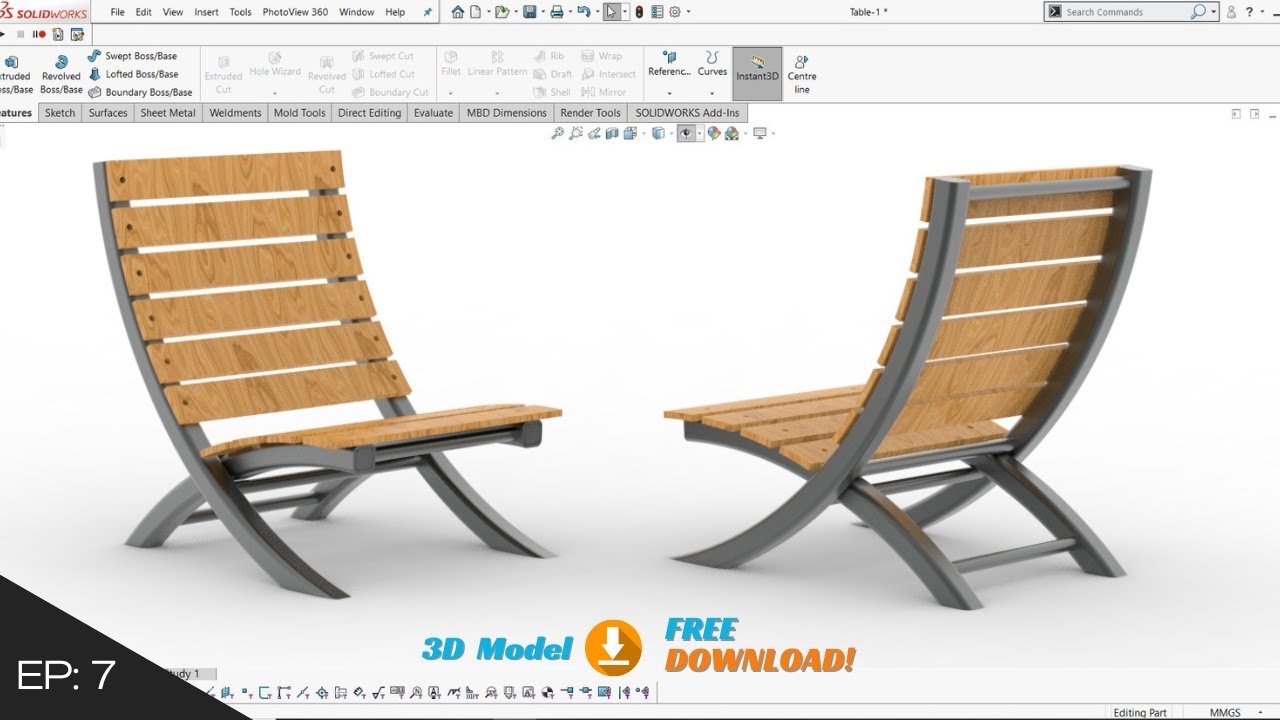Screen dimensions: 1280x720
Task: Click the Apply Scene icon
Action: tap(731, 133)
